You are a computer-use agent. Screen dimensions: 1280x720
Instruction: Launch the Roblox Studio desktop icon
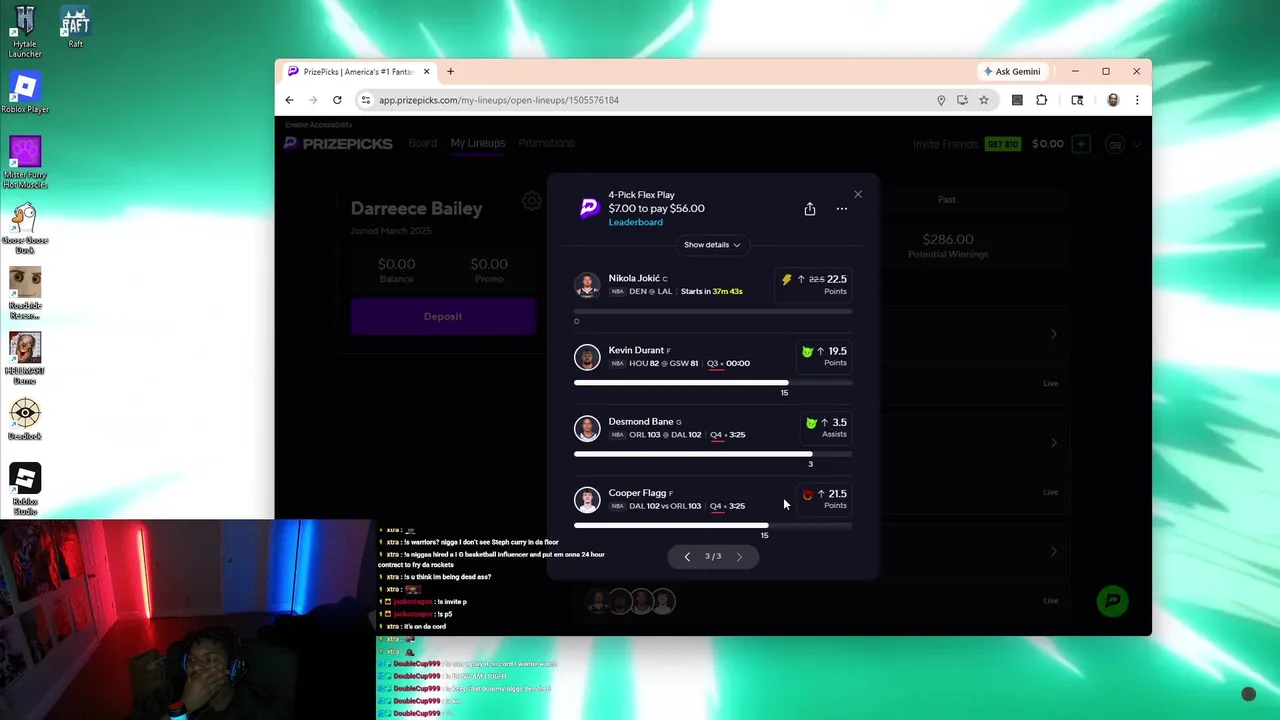click(25, 489)
